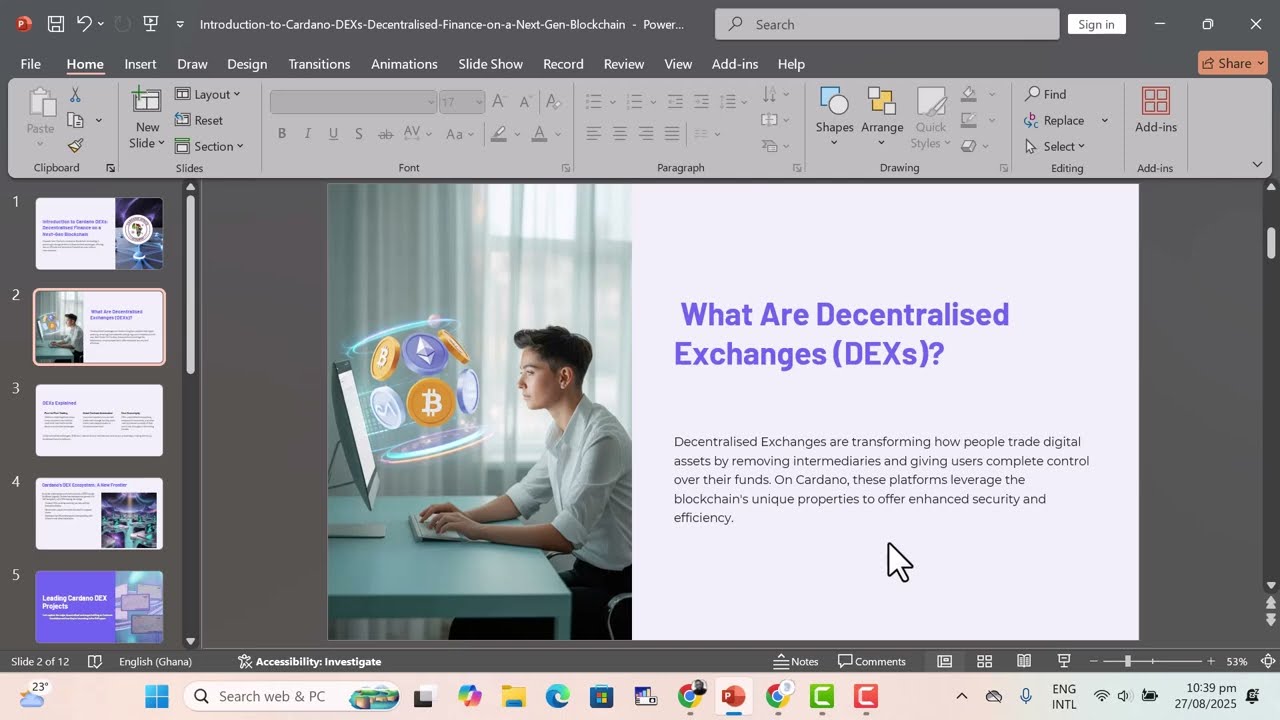The height and width of the screenshot is (720, 1280).
Task: Toggle Italic formatting
Action: [307, 134]
